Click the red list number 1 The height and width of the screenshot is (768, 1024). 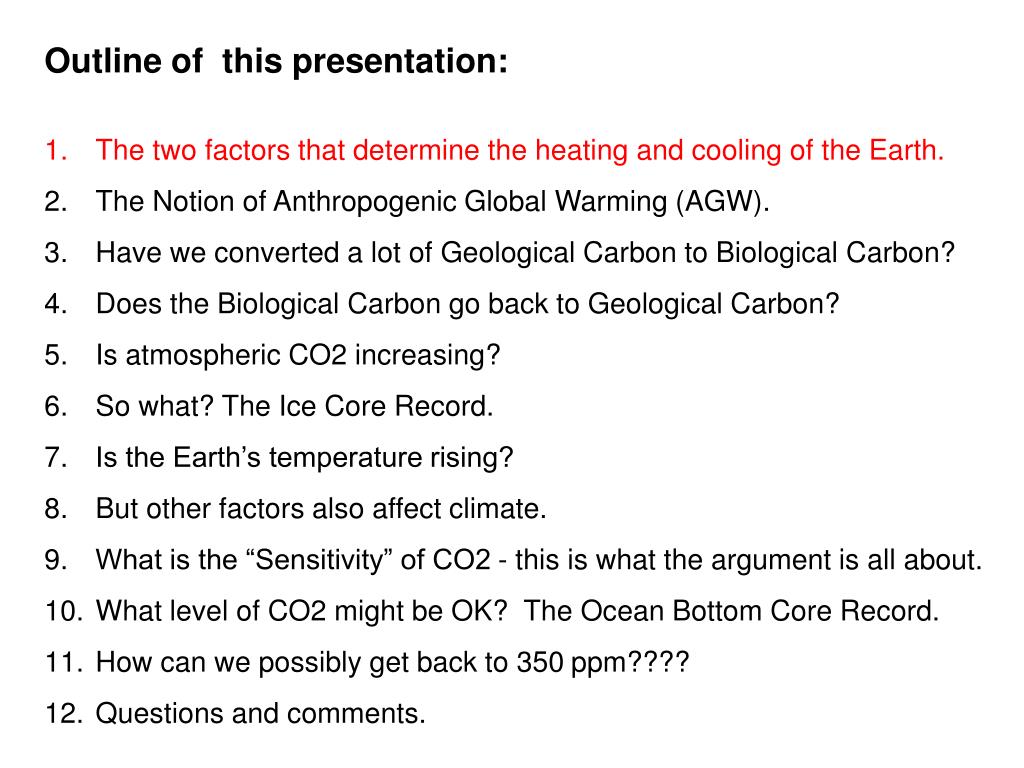[x=56, y=151]
